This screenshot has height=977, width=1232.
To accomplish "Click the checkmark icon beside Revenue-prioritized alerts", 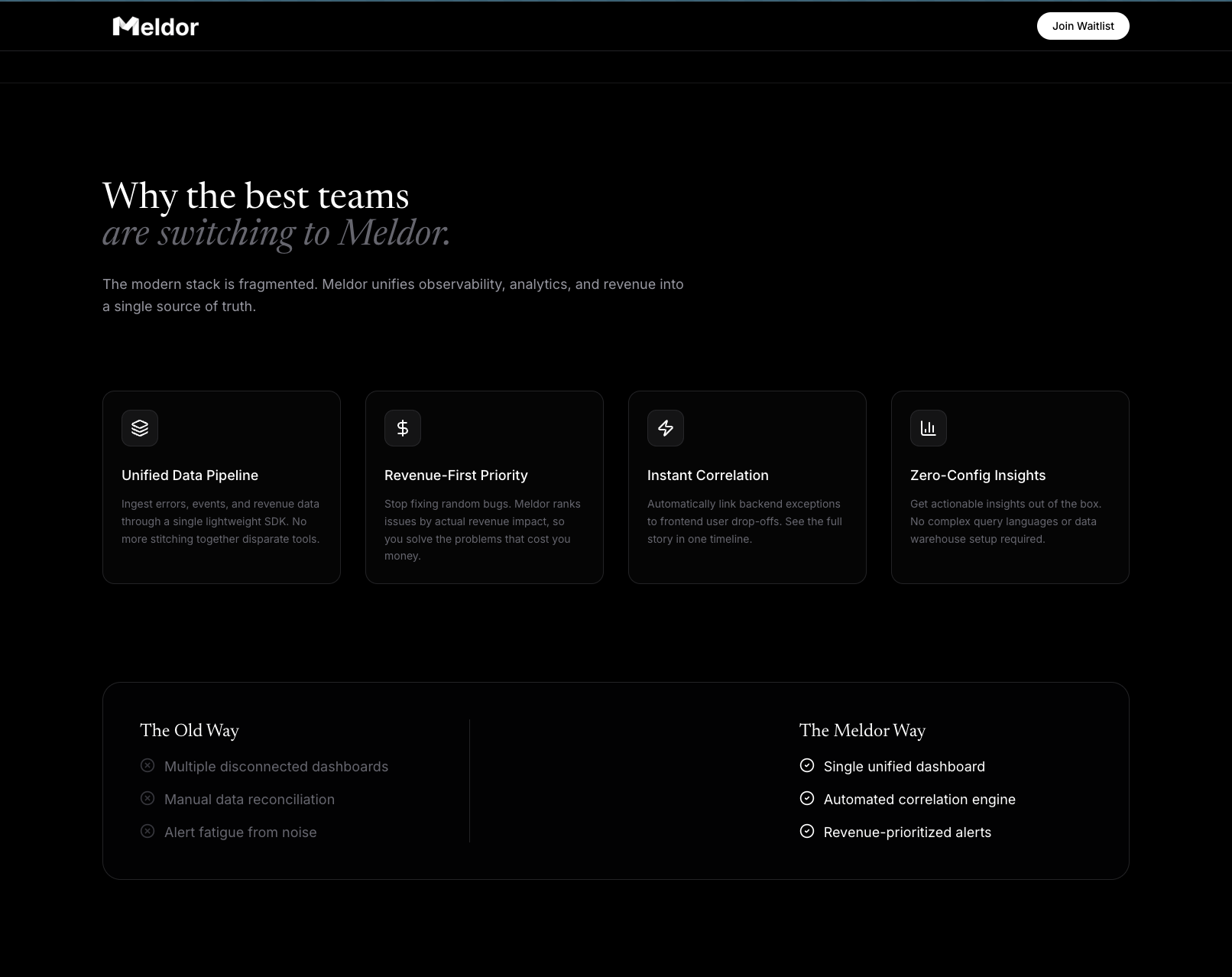I will [x=806, y=830].
